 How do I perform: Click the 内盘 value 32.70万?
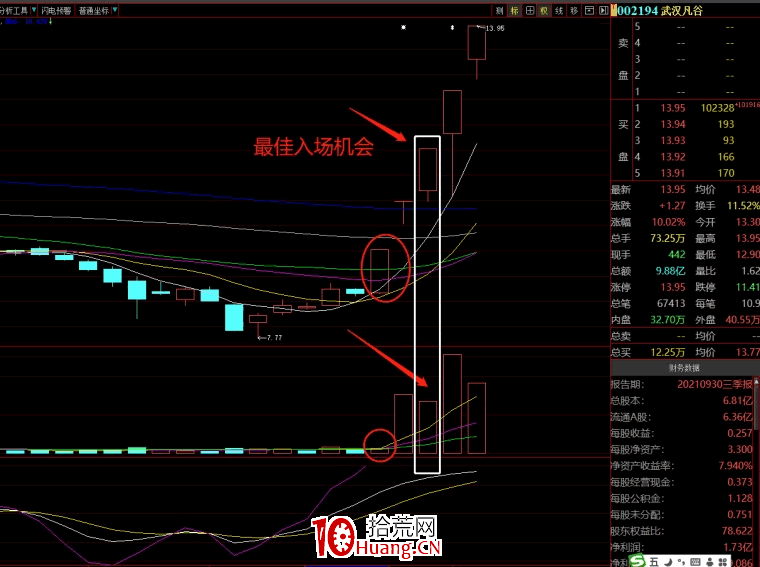(667, 320)
